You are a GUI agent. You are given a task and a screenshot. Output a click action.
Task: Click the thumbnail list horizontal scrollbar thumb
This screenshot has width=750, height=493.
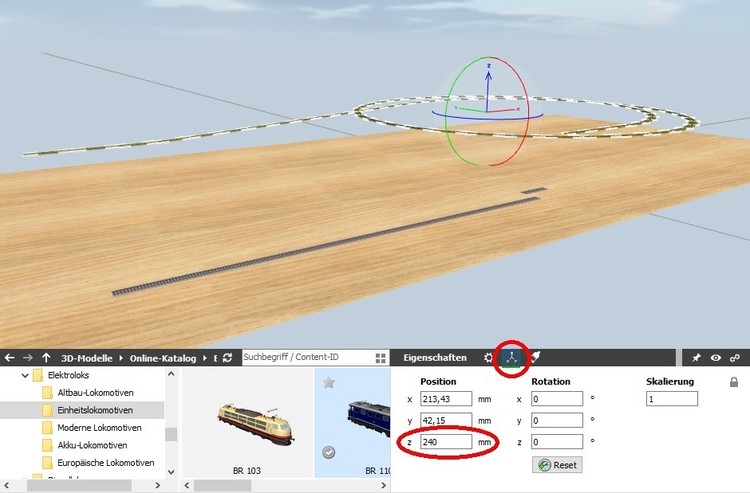pyautogui.click(x=222, y=485)
